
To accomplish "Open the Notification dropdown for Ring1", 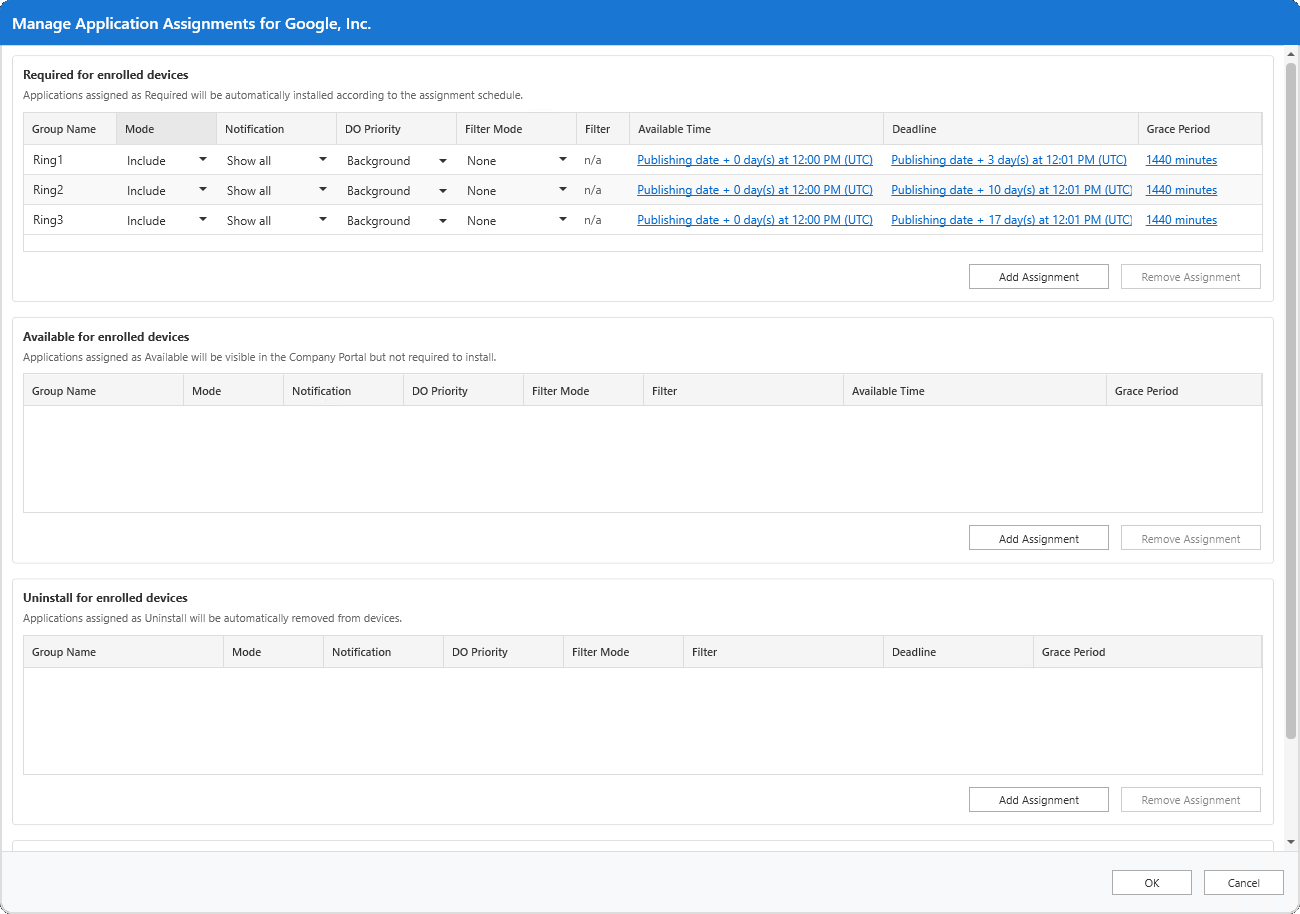I will click(x=321, y=160).
